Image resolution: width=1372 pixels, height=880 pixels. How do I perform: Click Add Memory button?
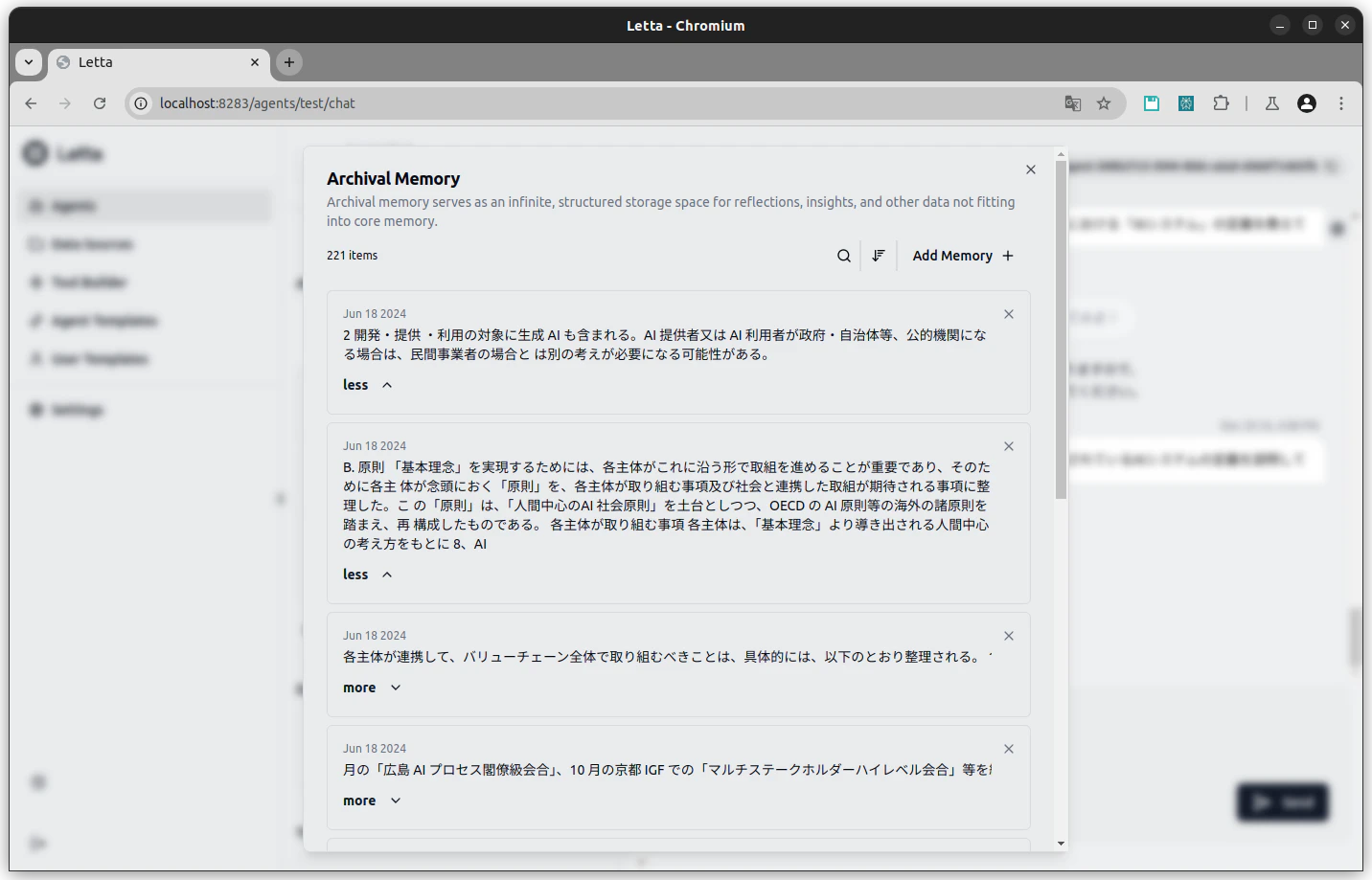tap(963, 256)
